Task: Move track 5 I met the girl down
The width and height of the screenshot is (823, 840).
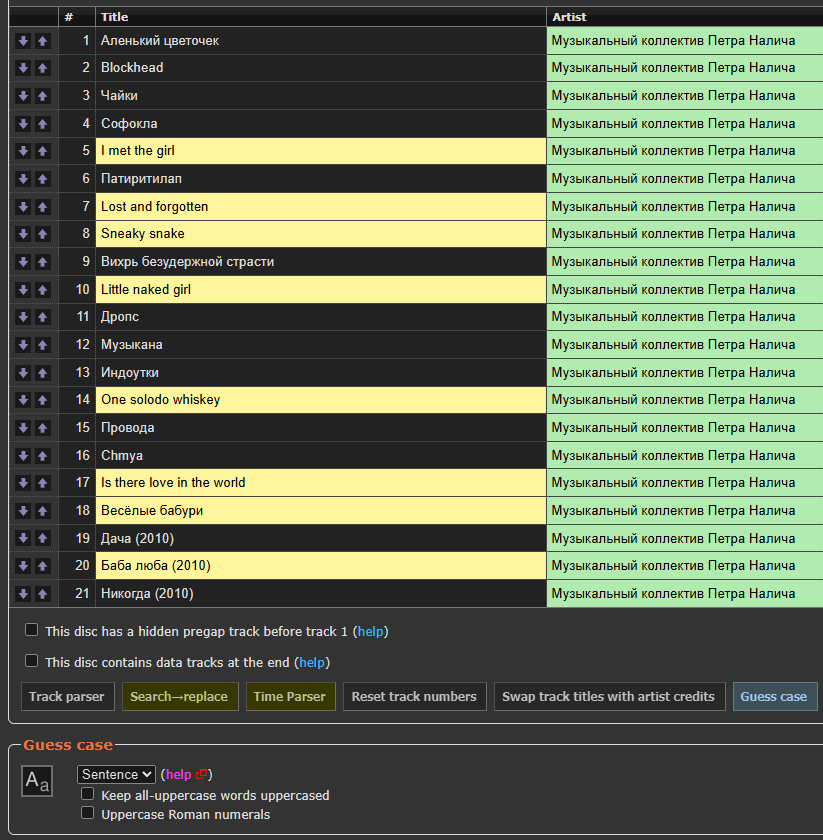Action: (23, 151)
